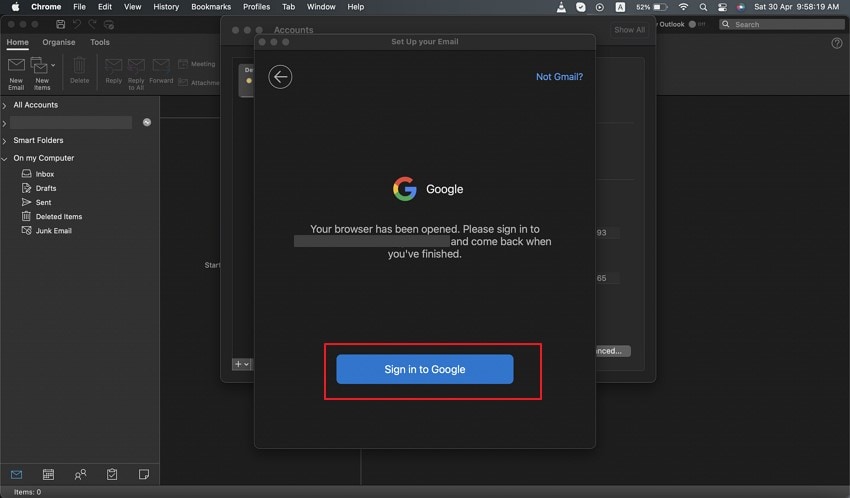Click the Advanced button in Accounts window

click(613, 351)
